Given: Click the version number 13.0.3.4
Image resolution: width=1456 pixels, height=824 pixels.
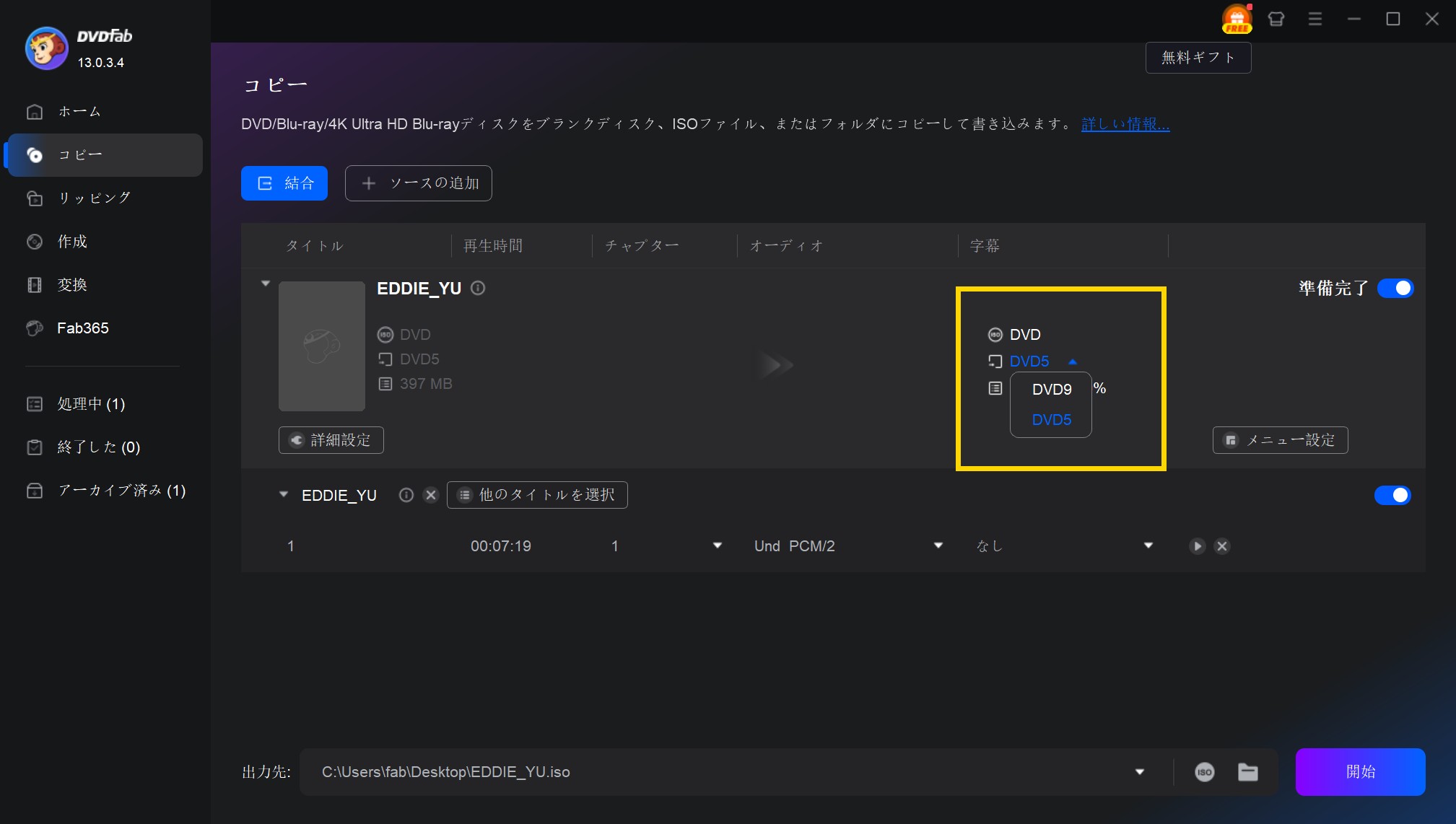Looking at the screenshot, I should point(101,63).
